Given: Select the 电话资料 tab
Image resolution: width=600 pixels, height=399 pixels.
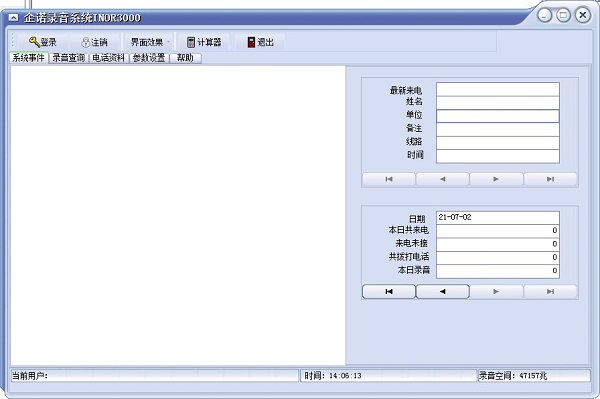Looking at the screenshot, I should (109, 58).
